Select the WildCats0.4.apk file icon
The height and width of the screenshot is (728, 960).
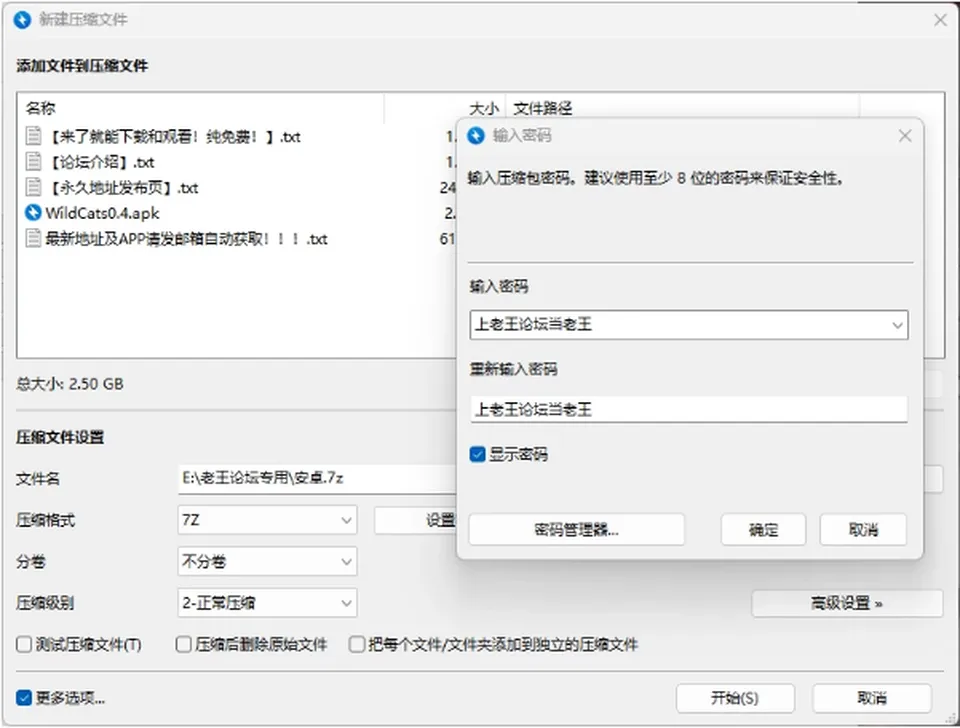33,213
